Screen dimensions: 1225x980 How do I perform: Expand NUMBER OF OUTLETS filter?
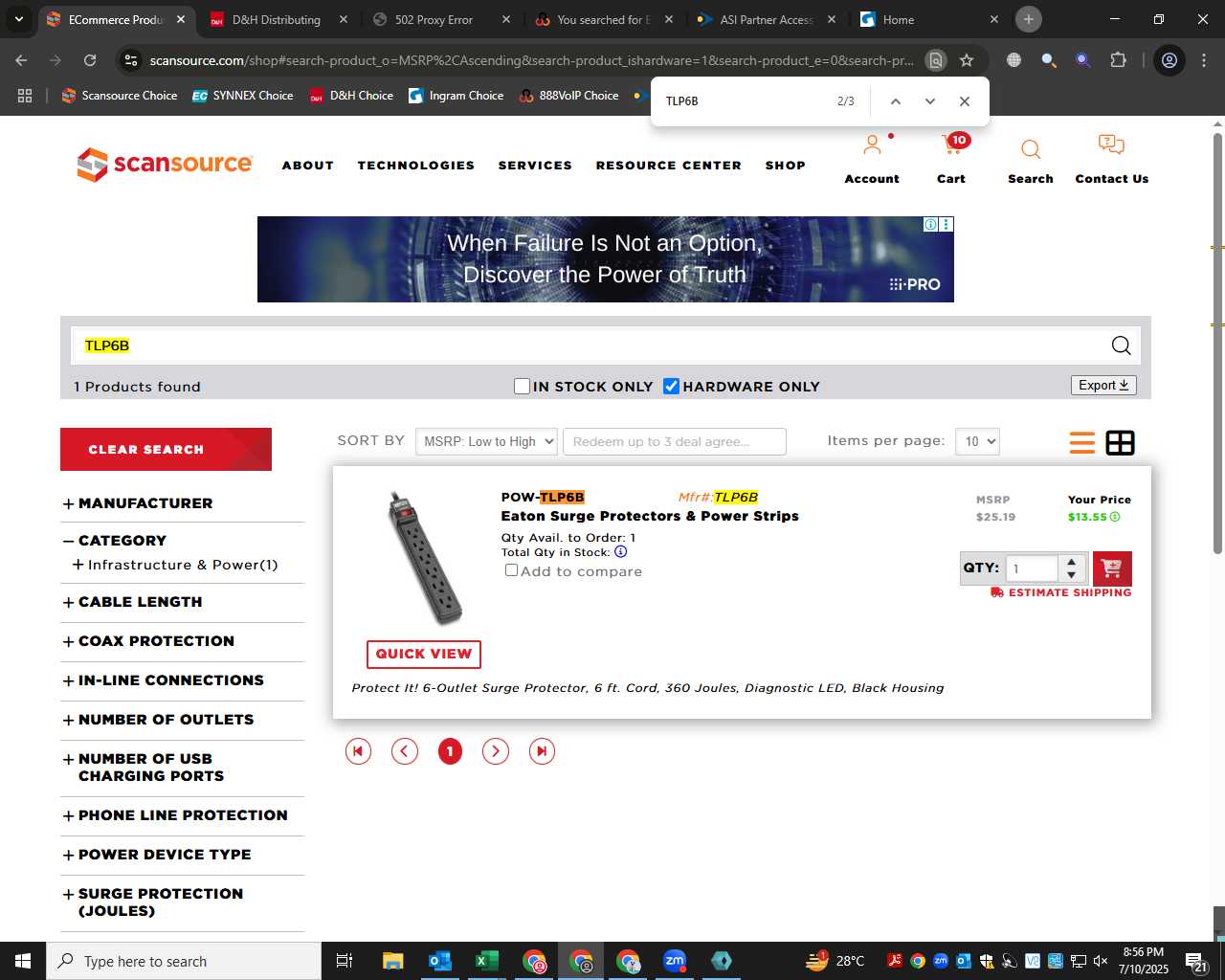158,720
